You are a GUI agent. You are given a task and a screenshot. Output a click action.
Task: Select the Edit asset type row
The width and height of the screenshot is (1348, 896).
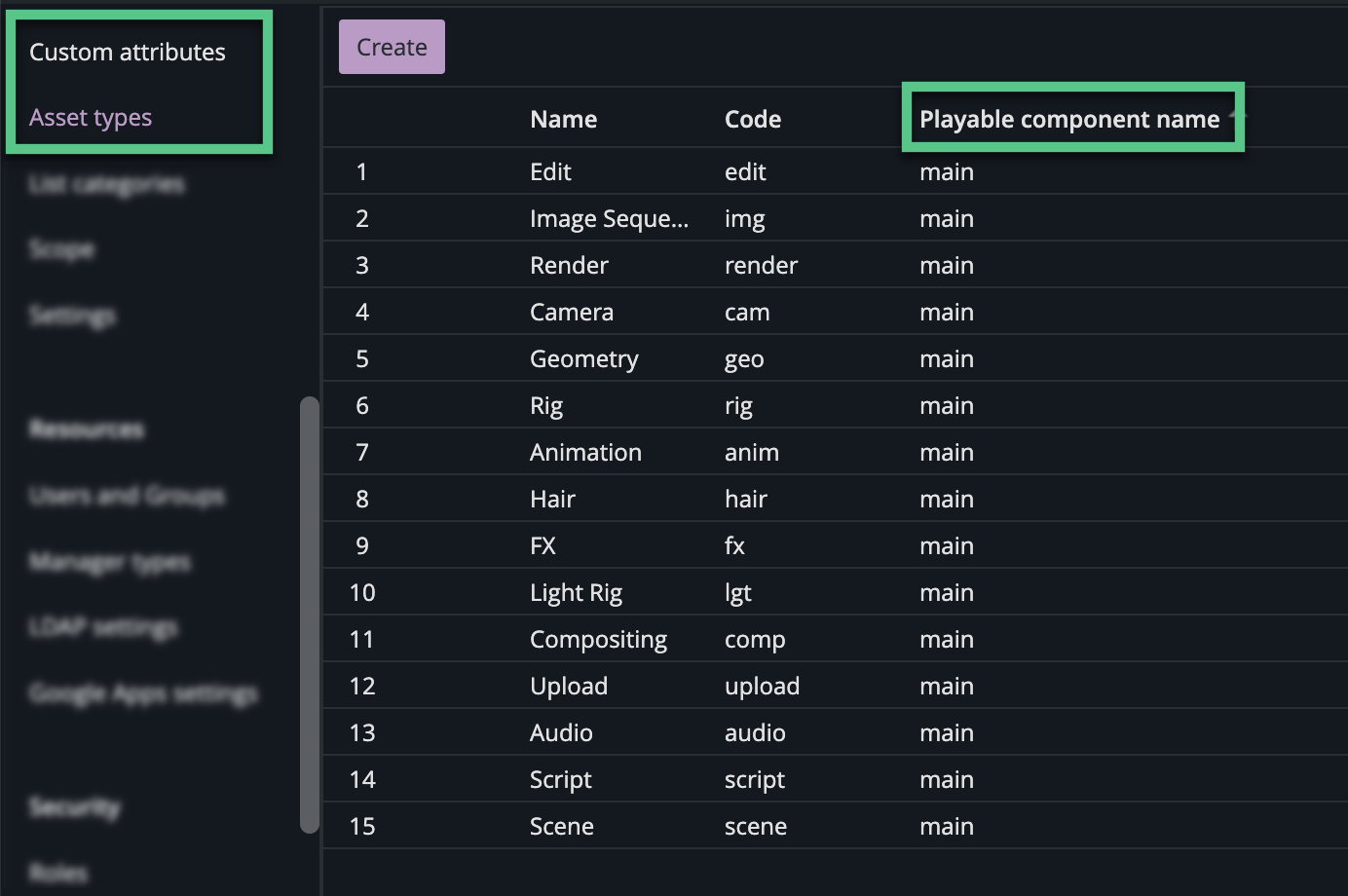tap(682, 171)
